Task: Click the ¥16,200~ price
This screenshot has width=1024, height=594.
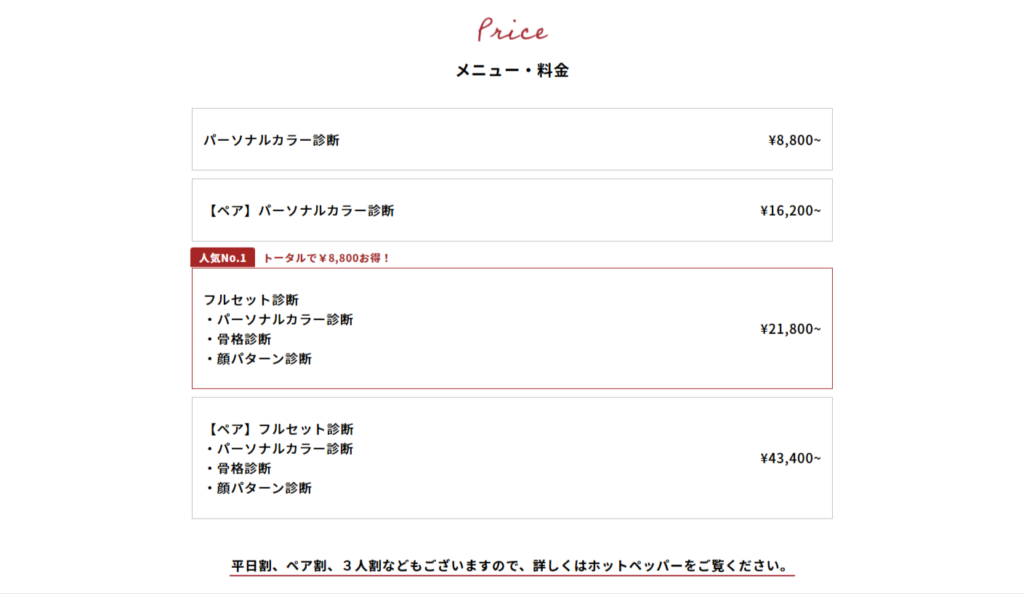Action: [790, 211]
